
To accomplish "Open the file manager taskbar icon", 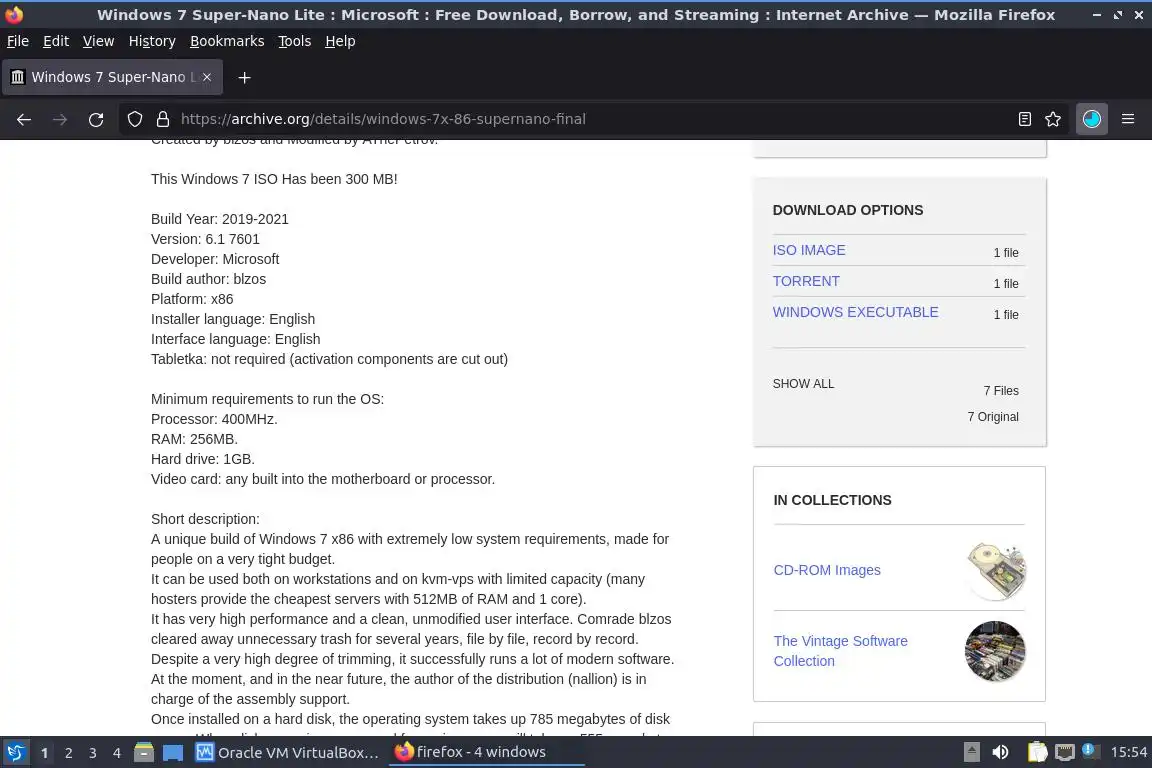I will click(144, 752).
